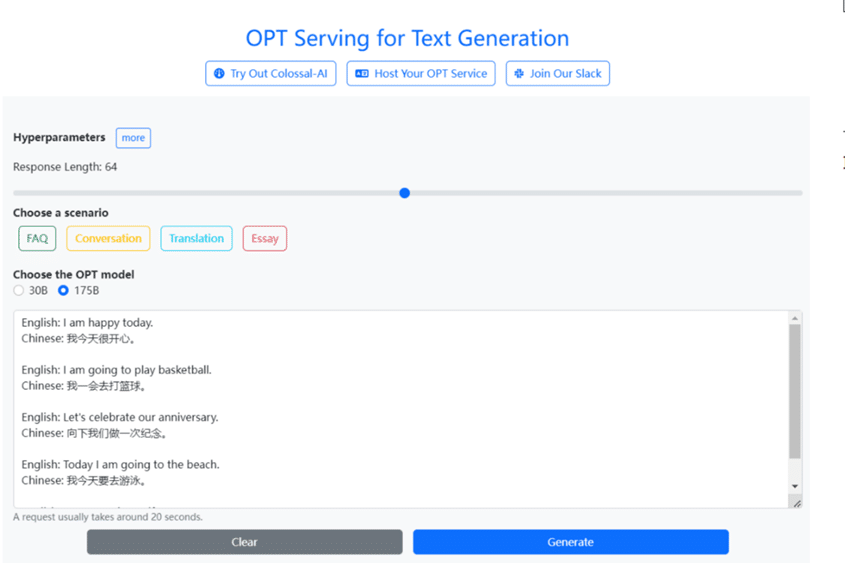Viewport: 845px width, 563px height.
Task: Choose the FAQ scenario
Action: [37, 239]
